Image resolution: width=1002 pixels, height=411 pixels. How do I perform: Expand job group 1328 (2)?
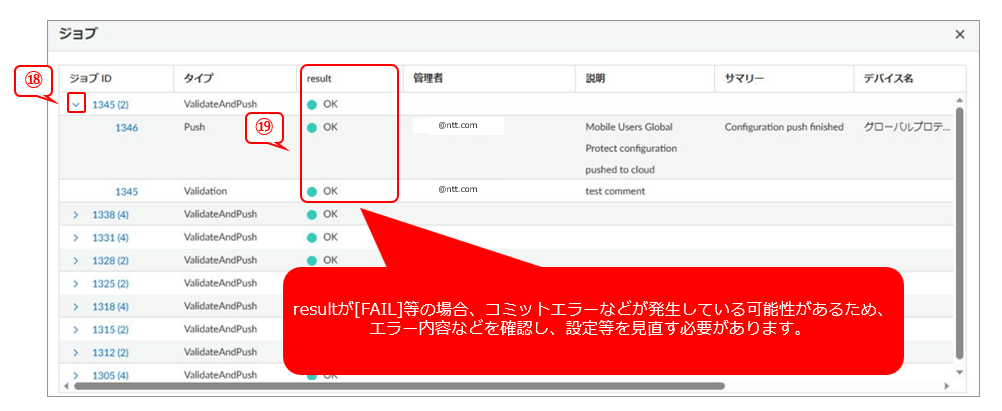(76, 260)
